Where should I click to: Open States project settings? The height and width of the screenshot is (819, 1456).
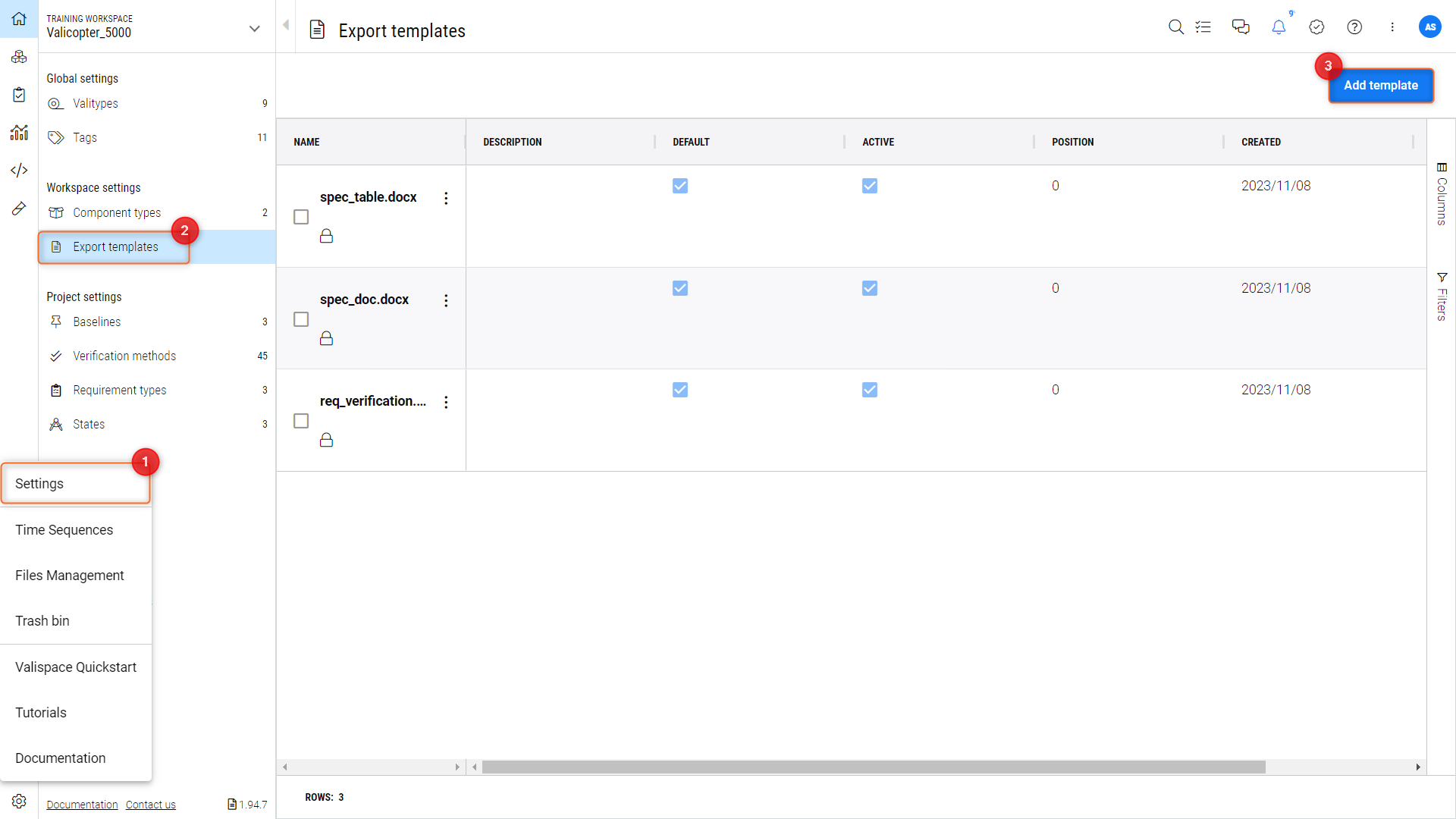[x=157, y=424]
